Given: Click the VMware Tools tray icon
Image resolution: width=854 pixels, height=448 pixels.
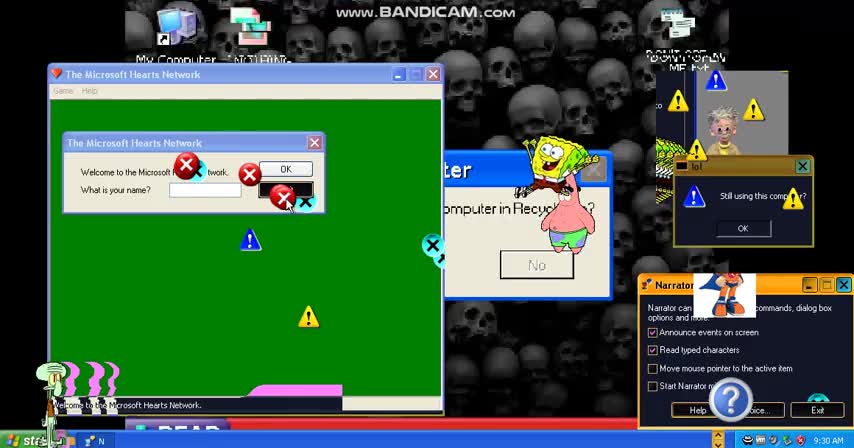Looking at the screenshot, I should [x=760, y=440].
